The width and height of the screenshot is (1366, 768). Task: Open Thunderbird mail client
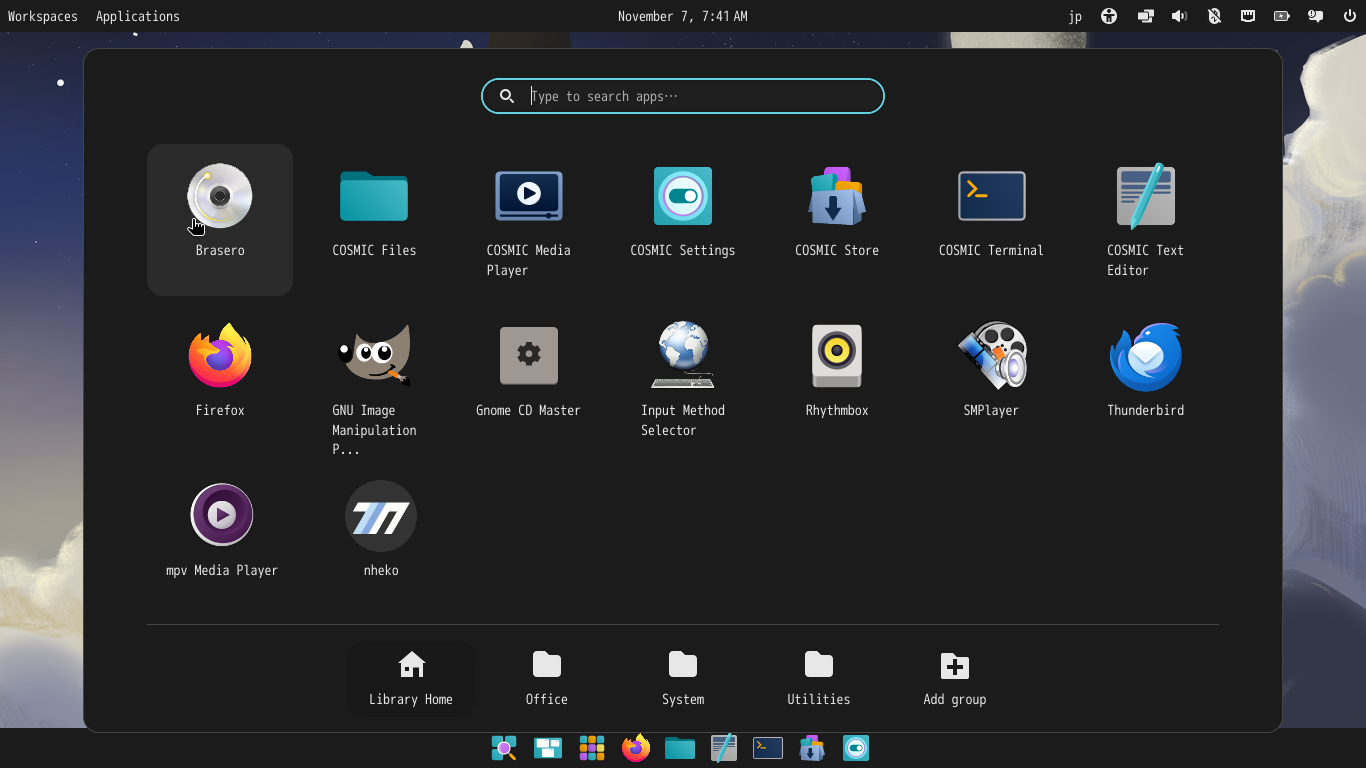1145,356
